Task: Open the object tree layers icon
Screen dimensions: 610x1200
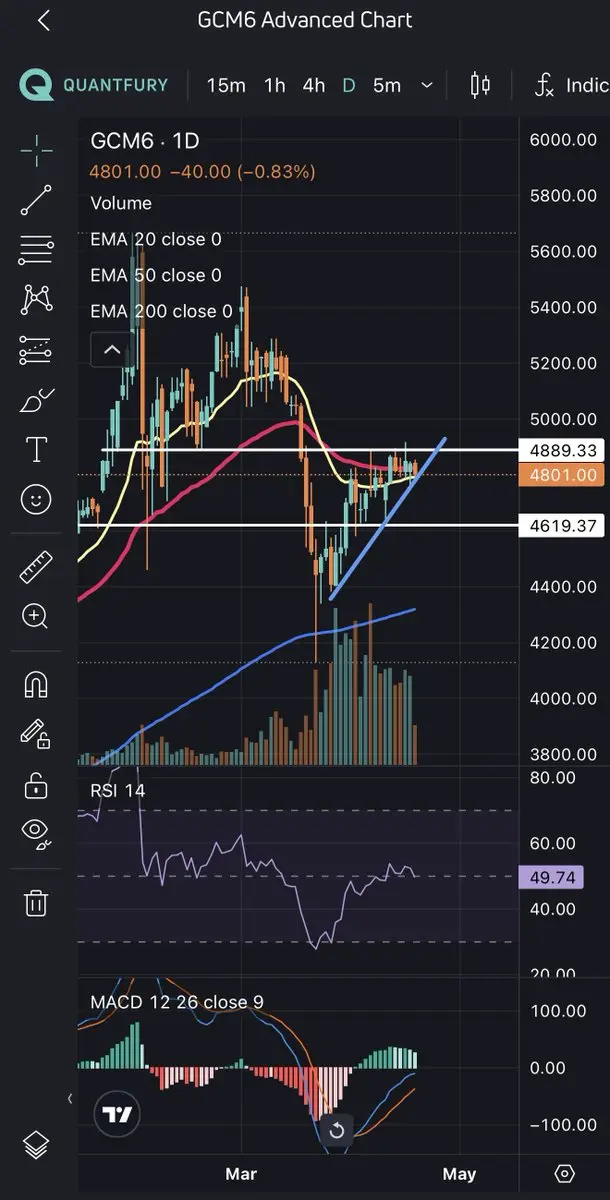Action: 36,1144
